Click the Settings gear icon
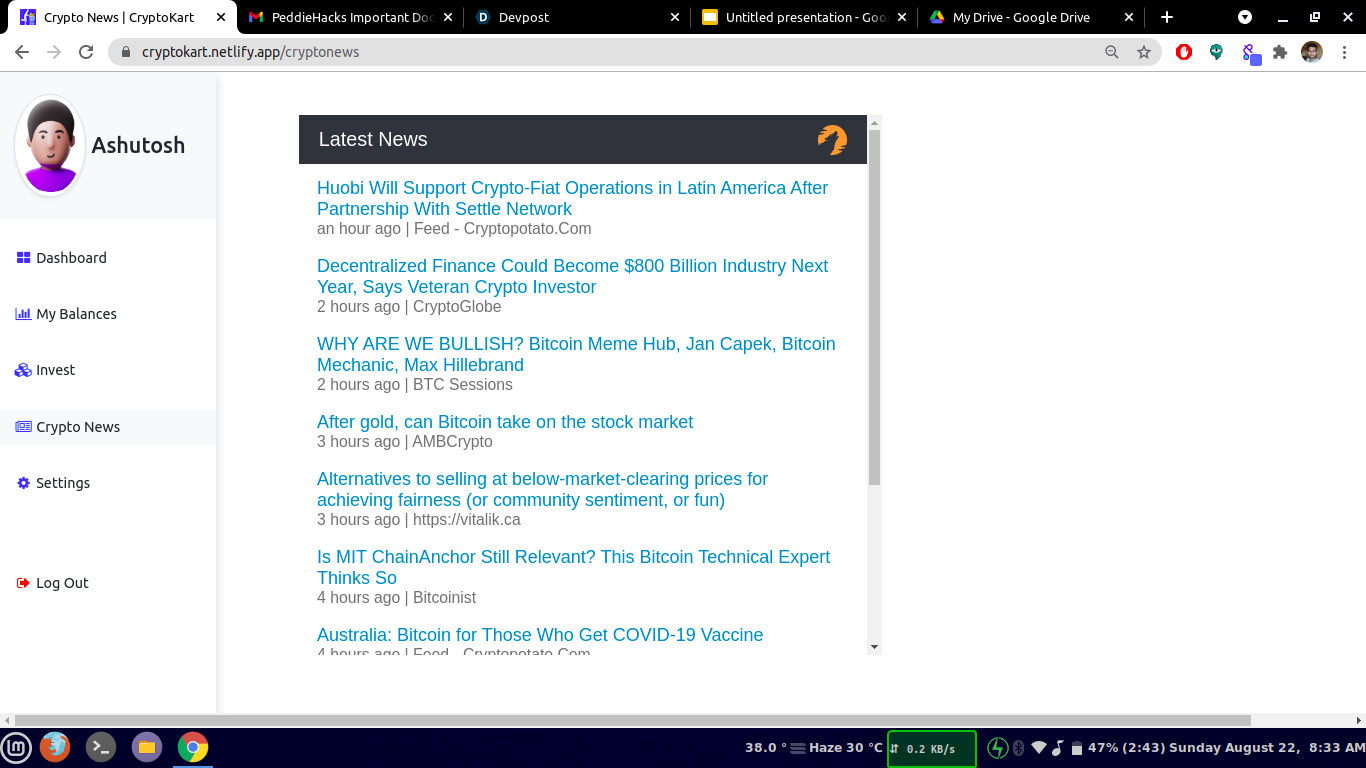The image size is (1366, 768). coord(24,483)
